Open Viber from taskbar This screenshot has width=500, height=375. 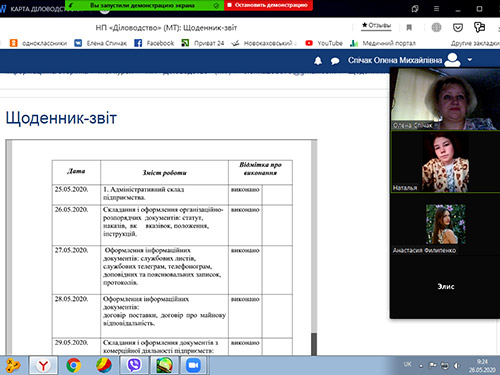tap(134, 365)
